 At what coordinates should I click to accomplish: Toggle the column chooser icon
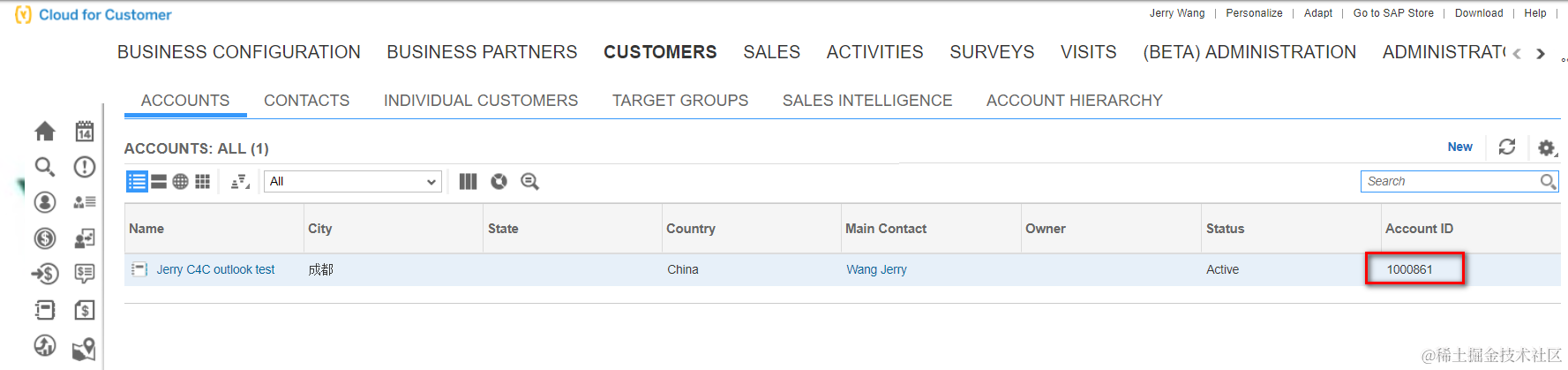point(468,181)
